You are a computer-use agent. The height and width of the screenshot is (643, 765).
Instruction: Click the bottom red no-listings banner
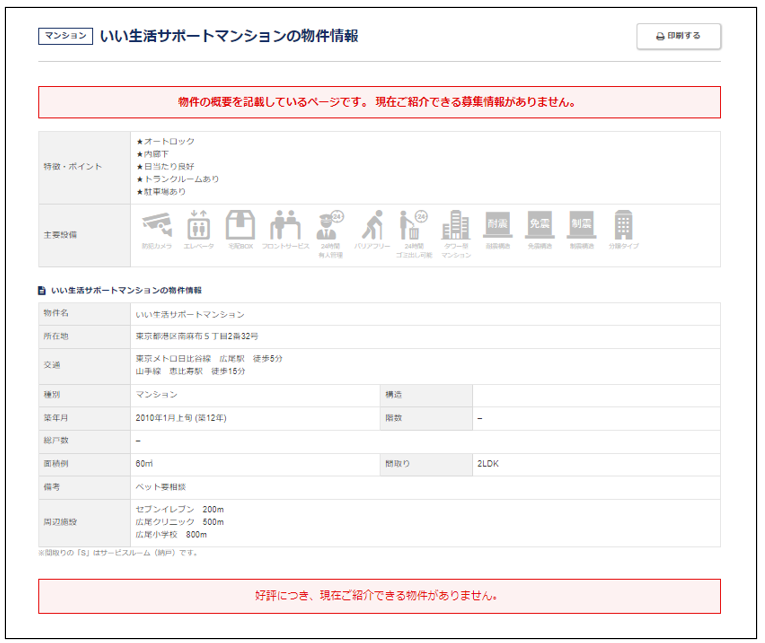(379, 596)
